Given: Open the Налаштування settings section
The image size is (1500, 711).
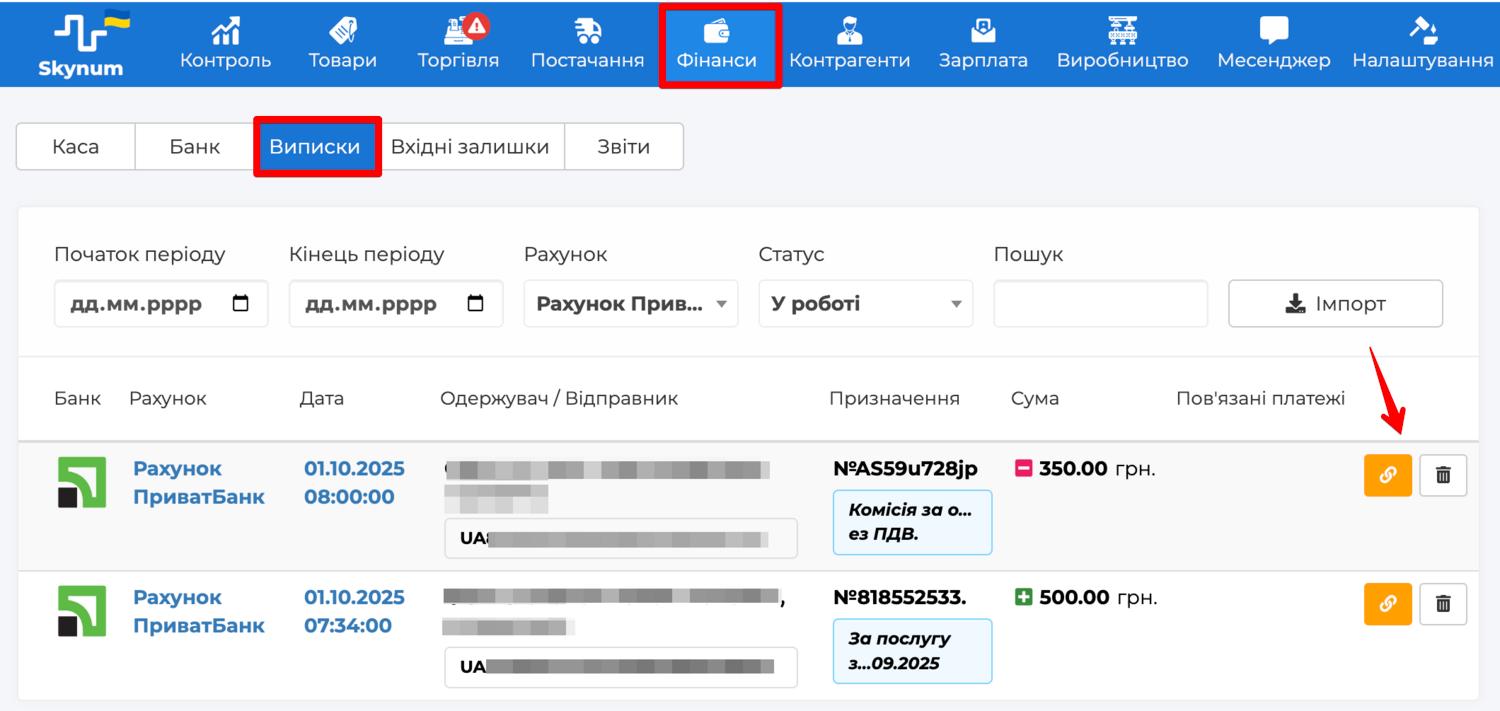Looking at the screenshot, I should point(1422,44).
